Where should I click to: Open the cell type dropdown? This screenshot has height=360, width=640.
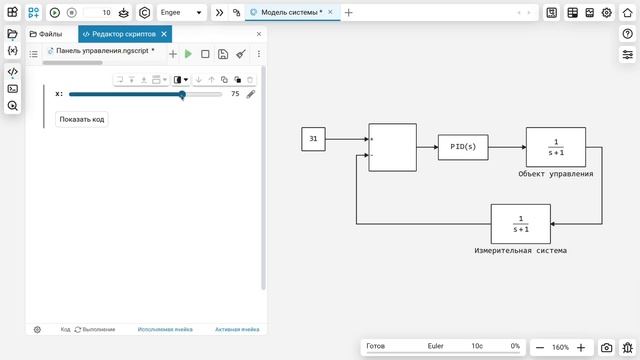(159, 80)
